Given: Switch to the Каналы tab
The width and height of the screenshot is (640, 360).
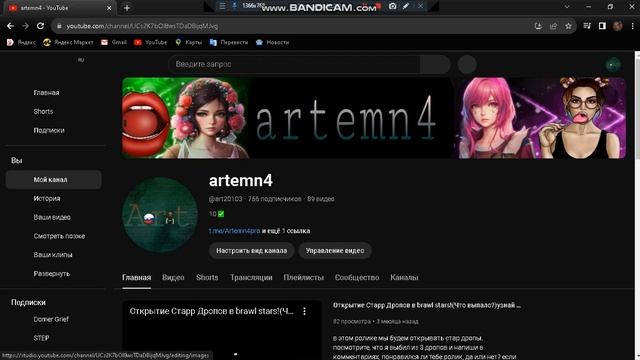Looking at the screenshot, I should [x=404, y=278].
